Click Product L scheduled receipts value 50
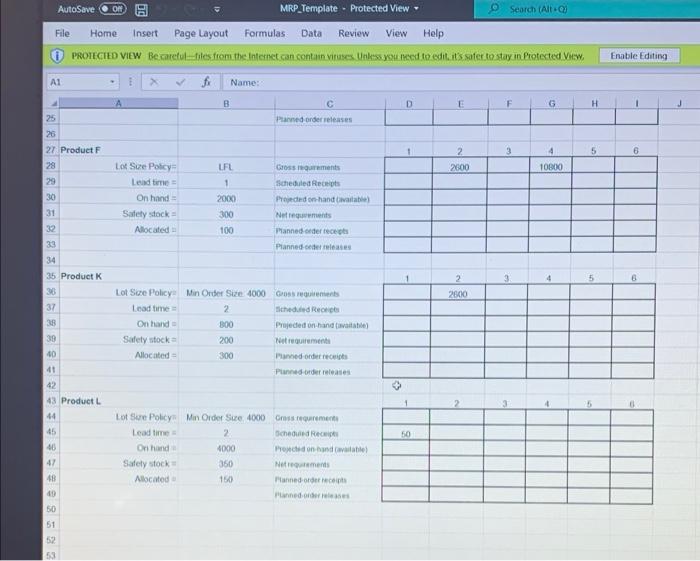Image resolution: width=700 pixels, height=561 pixels. (406, 434)
